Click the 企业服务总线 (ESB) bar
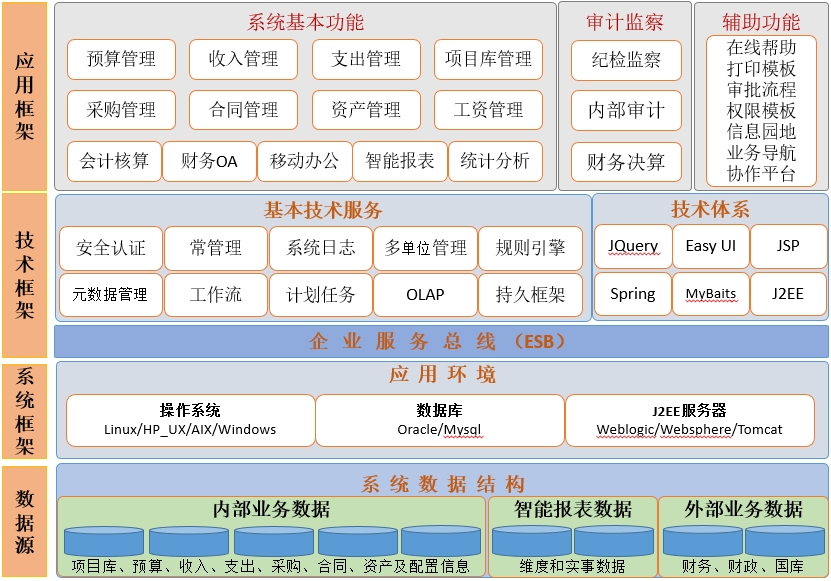This screenshot has height=581, width=831. [441, 341]
